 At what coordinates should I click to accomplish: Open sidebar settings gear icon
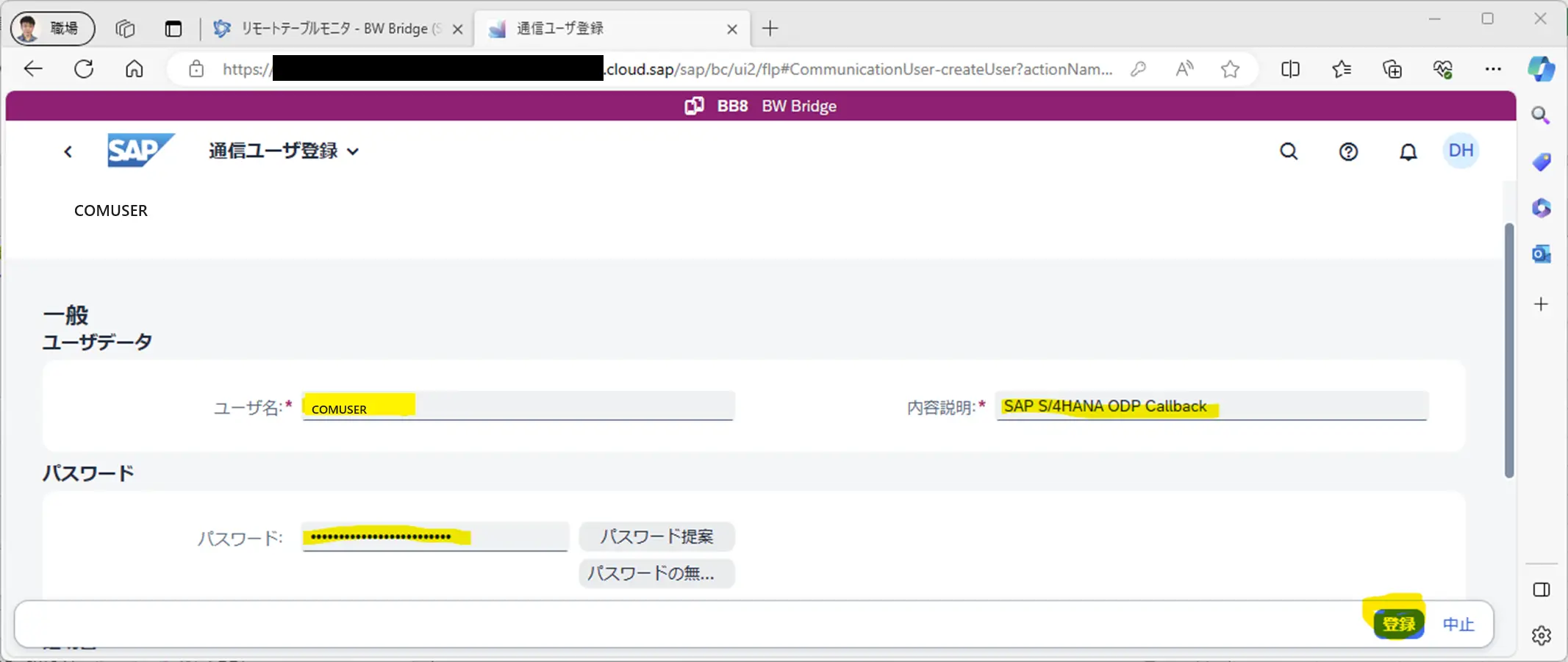1542,636
